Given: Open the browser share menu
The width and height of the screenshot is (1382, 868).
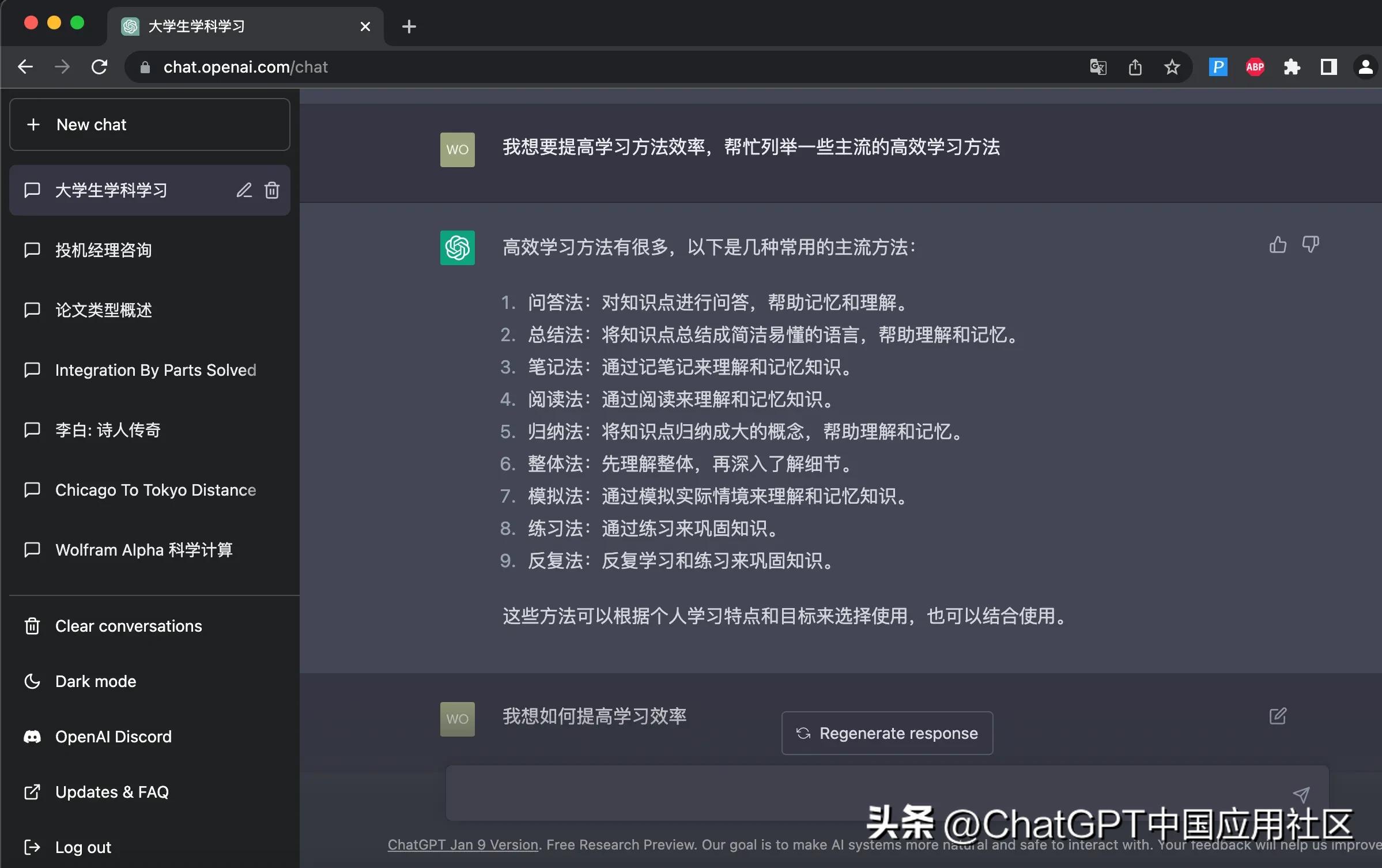Looking at the screenshot, I should (1134, 67).
